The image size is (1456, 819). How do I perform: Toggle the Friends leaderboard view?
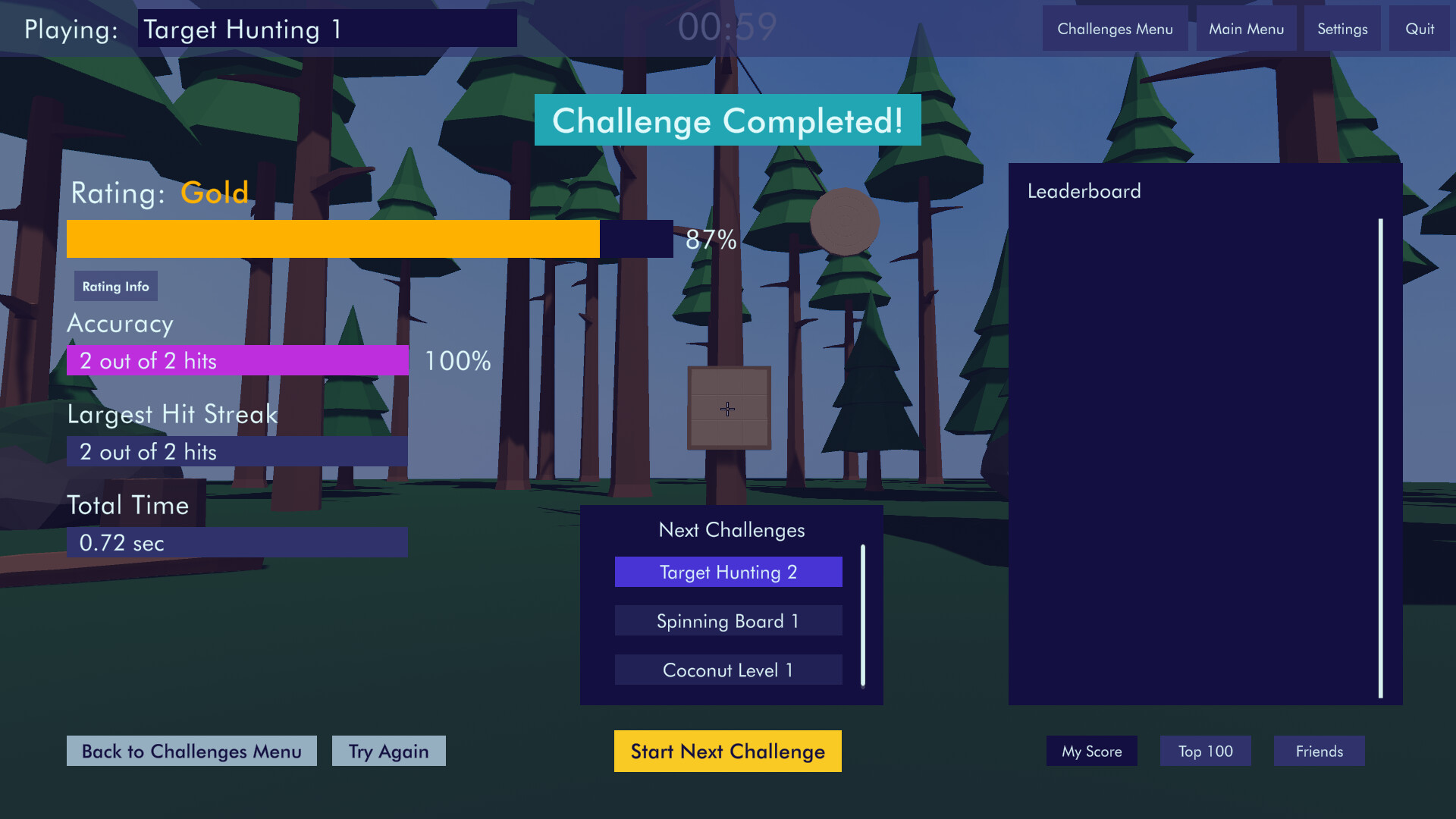tap(1319, 751)
